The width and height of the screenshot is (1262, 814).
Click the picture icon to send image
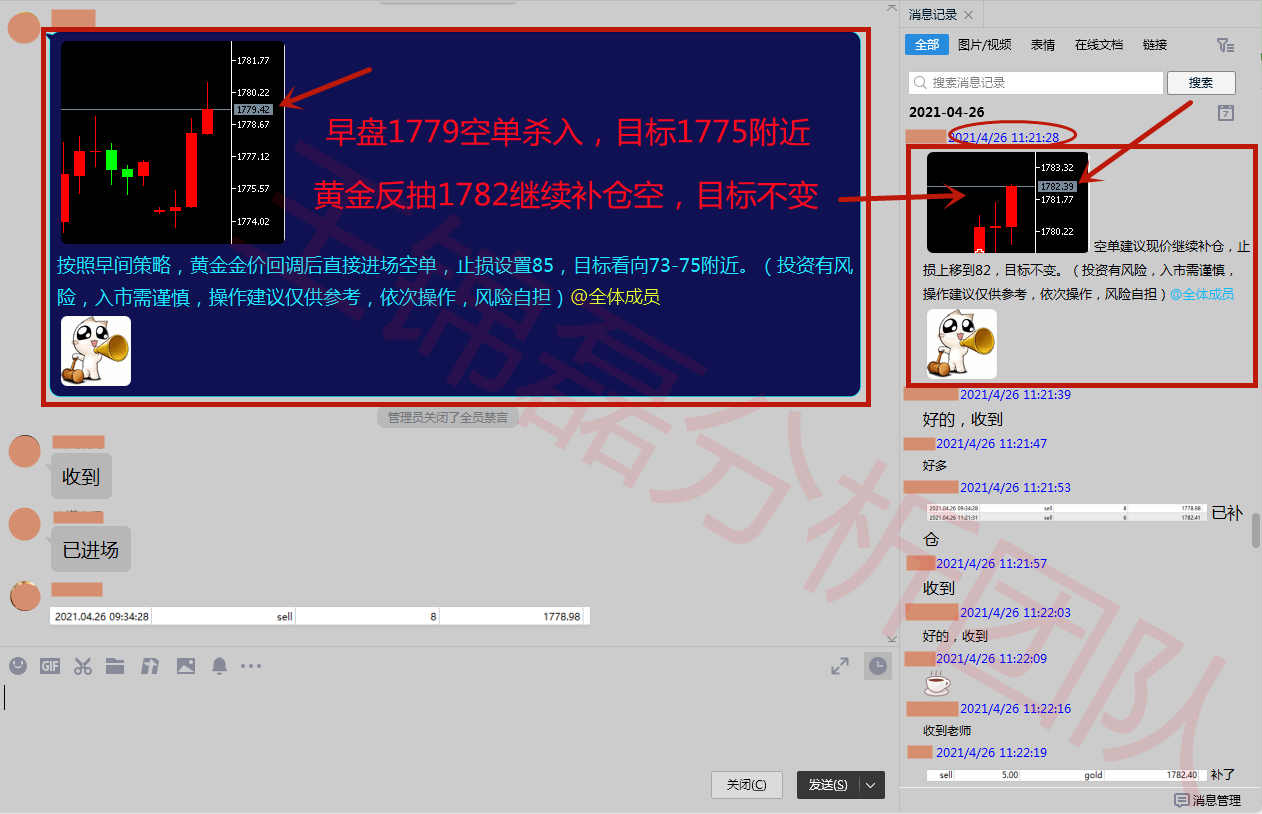[185, 666]
